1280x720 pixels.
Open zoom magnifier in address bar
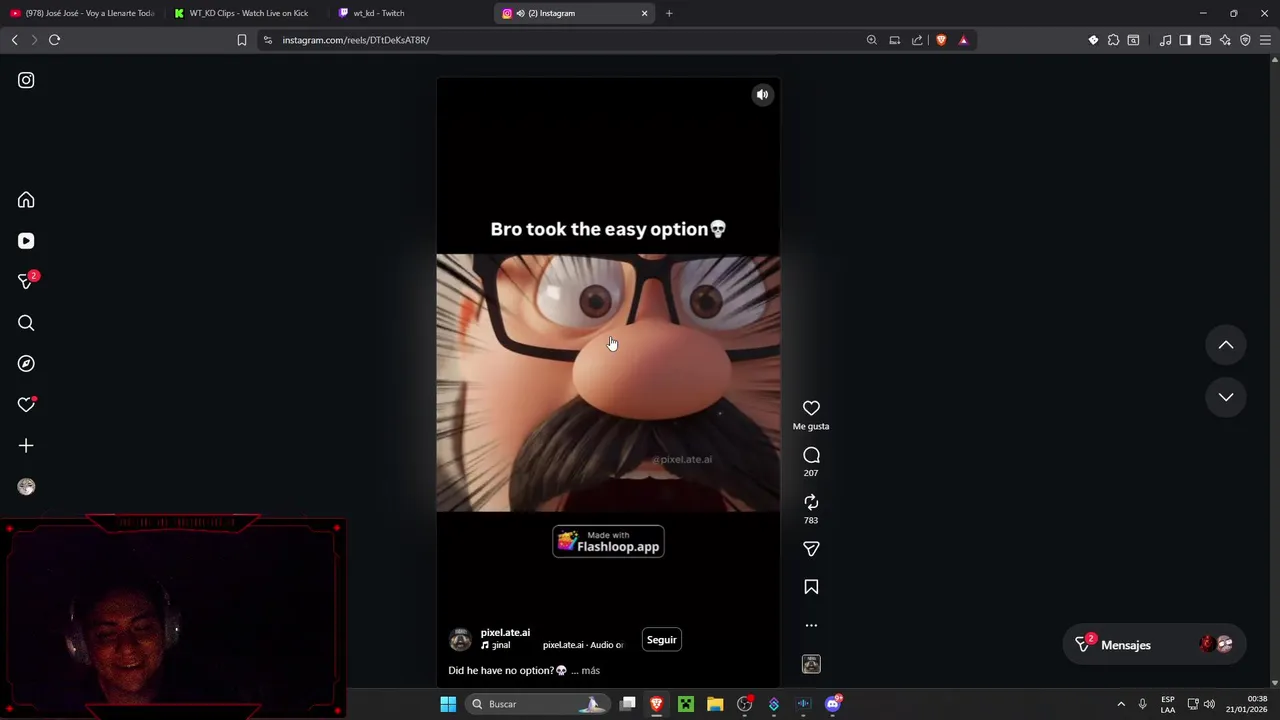tap(872, 40)
